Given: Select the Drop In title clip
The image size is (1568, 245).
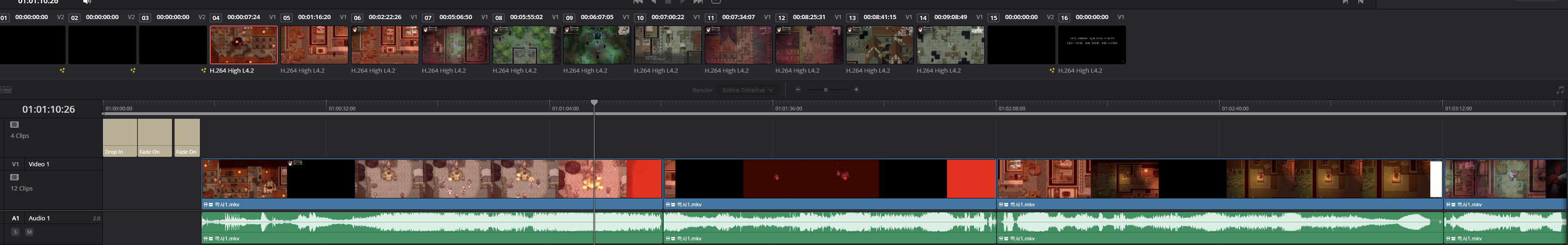Looking at the screenshot, I should pos(119,138).
